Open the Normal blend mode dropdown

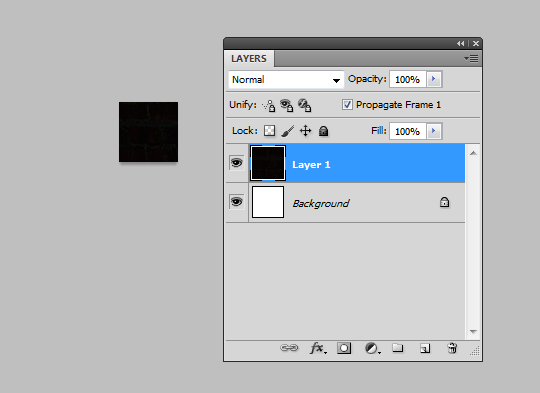[x=286, y=80]
